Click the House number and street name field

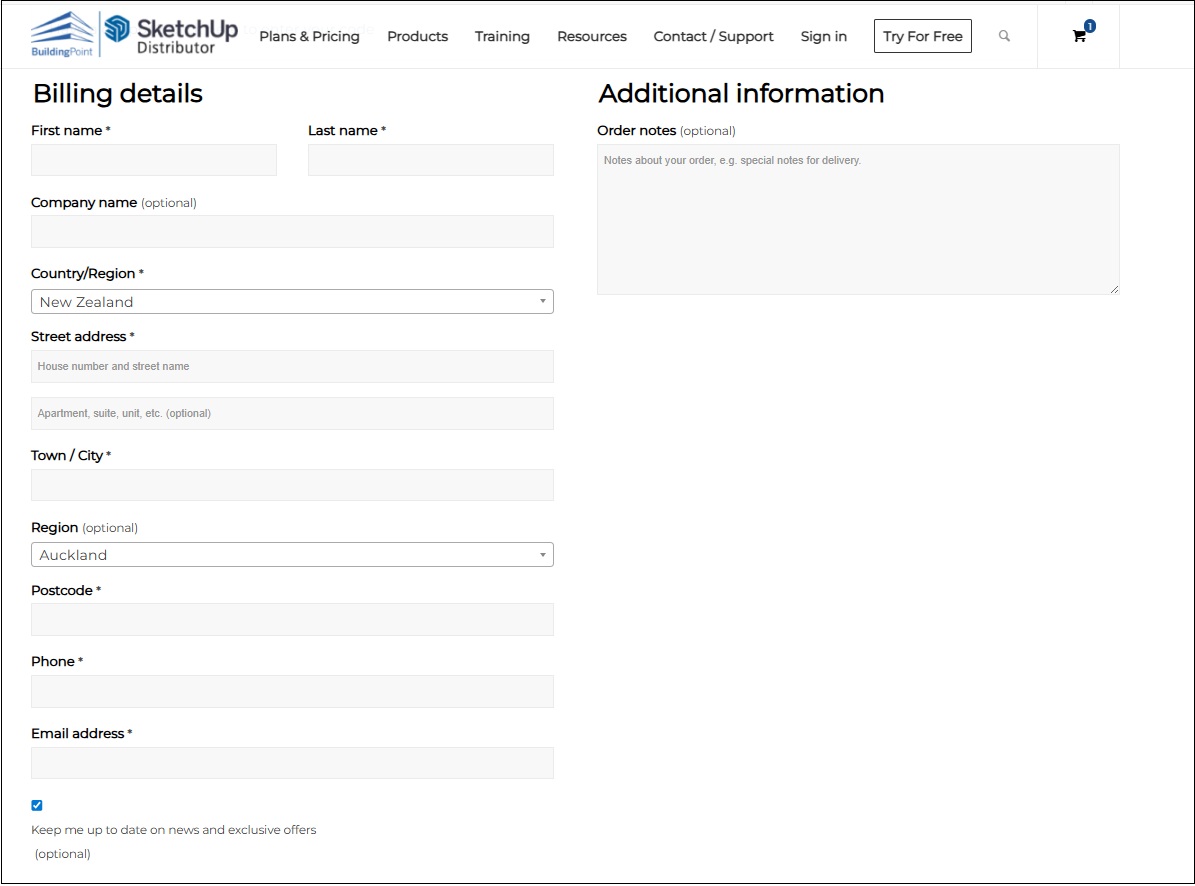point(292,366)
